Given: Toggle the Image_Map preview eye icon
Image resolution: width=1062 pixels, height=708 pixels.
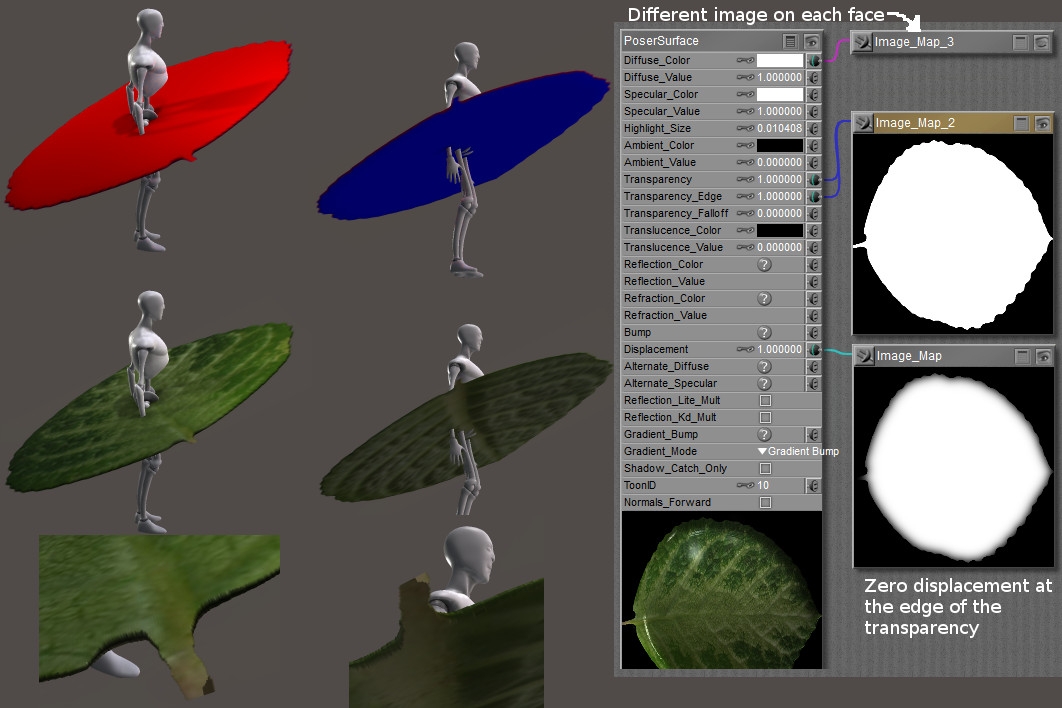Looking at the screenshot, I should pos(1044,356).
